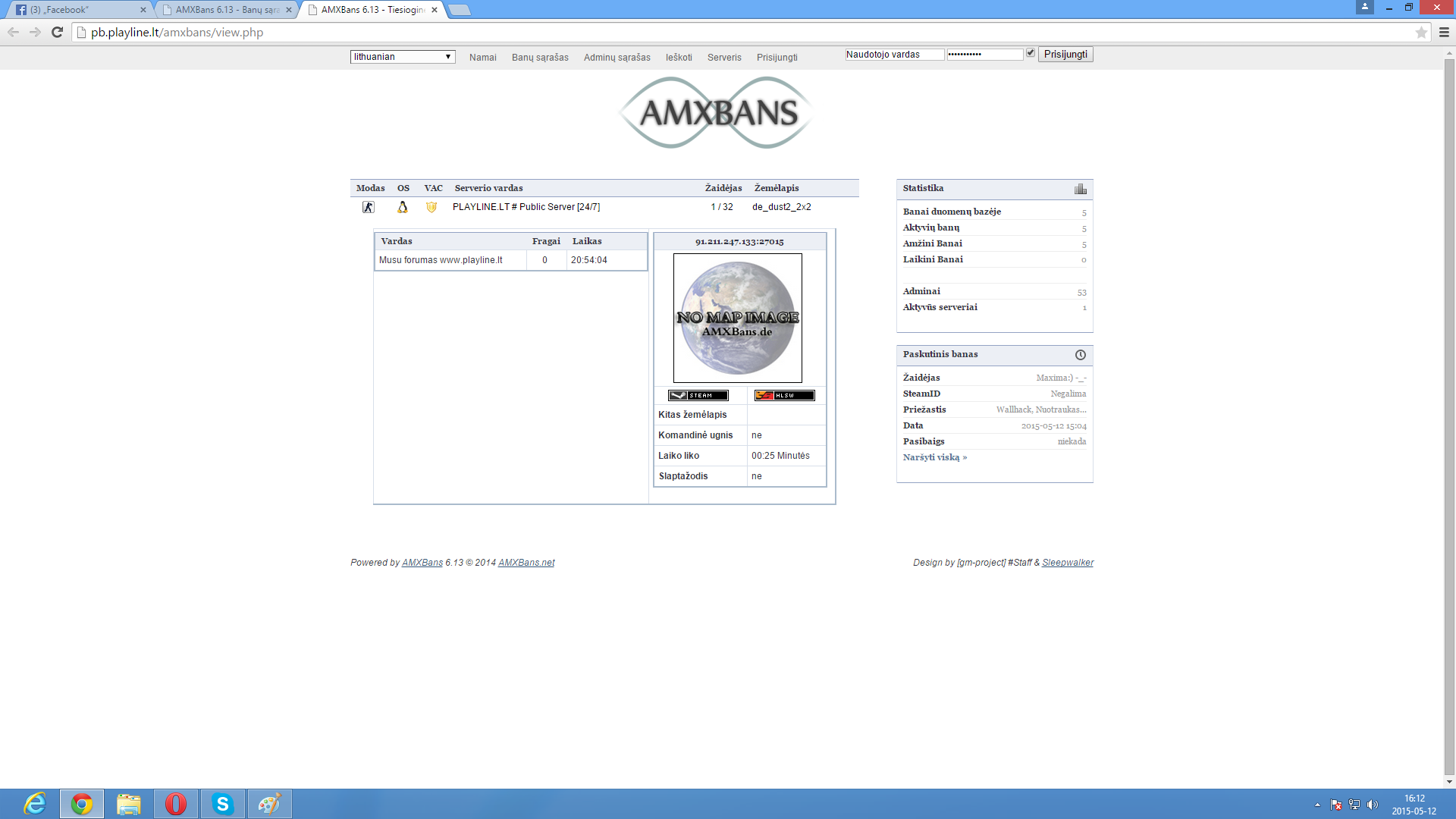Click the network tray icon

pos(1354,805)
